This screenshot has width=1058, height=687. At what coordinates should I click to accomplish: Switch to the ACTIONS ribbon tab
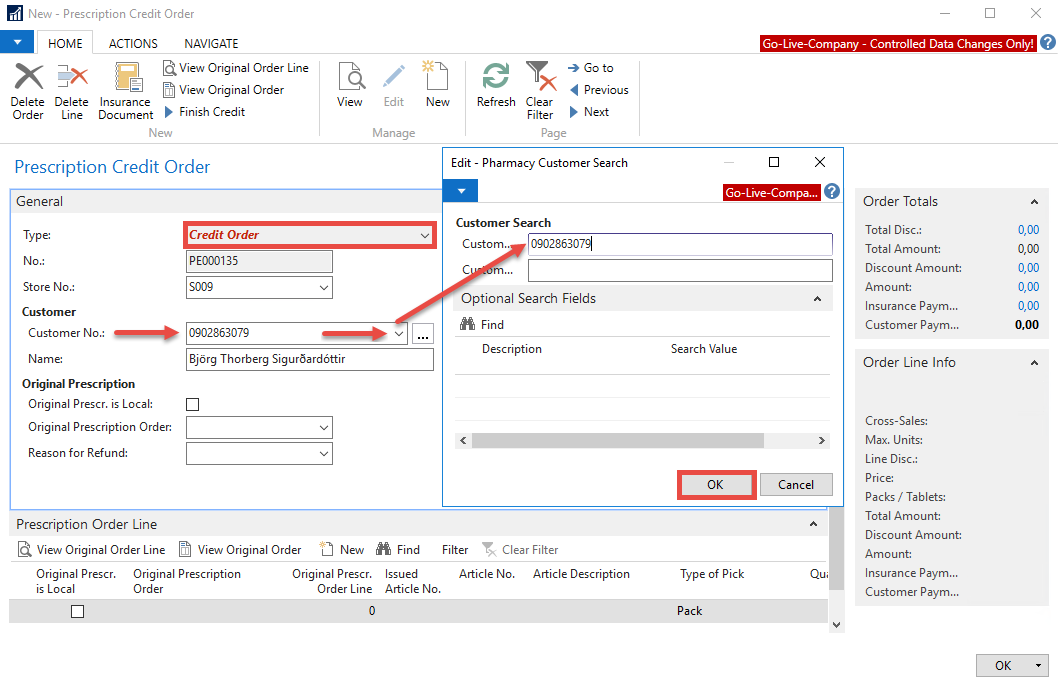pyautogui.click(x=133, y=43)
